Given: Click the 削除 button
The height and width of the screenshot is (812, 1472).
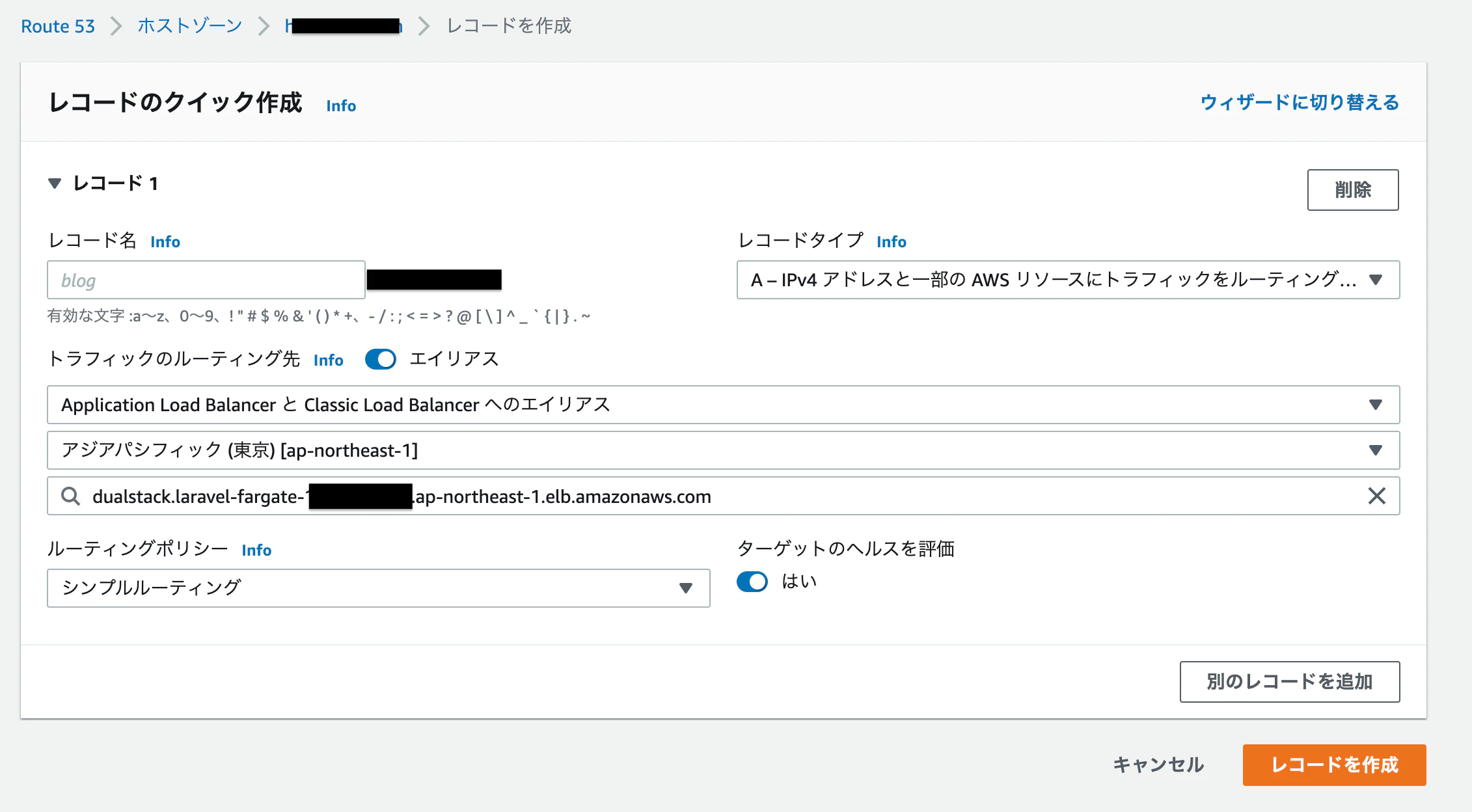Looking at the screenshot, I should click(x=1353, y=190).
